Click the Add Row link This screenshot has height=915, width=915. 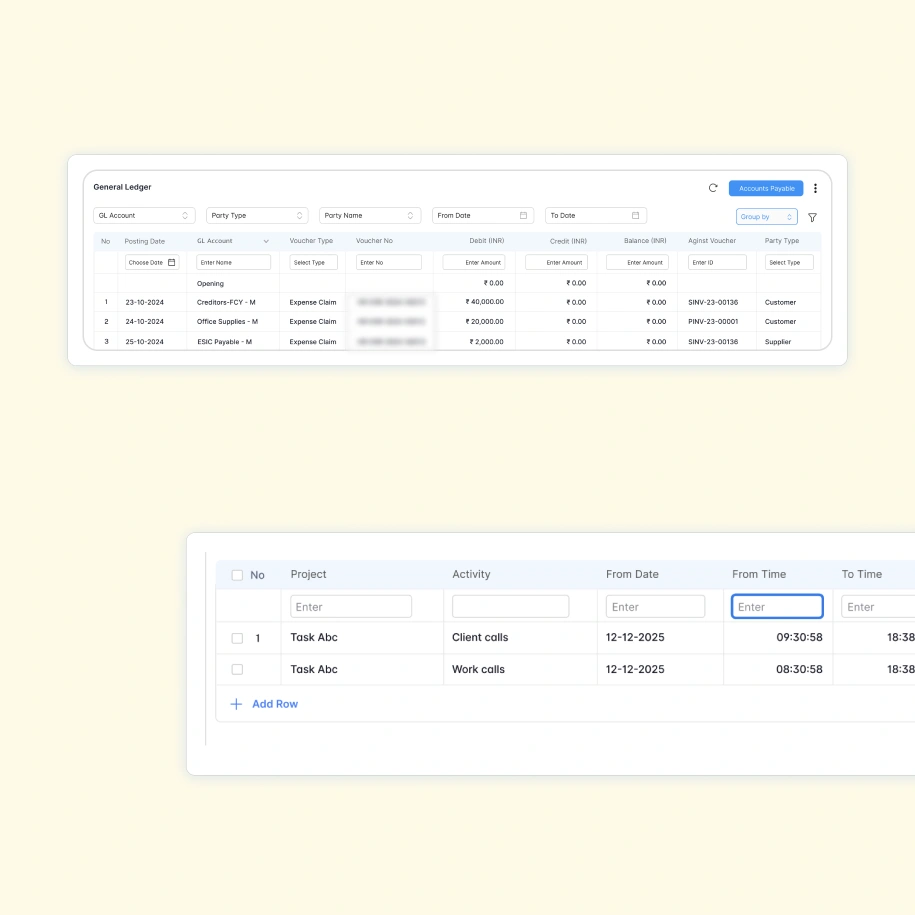coord(275,704)
